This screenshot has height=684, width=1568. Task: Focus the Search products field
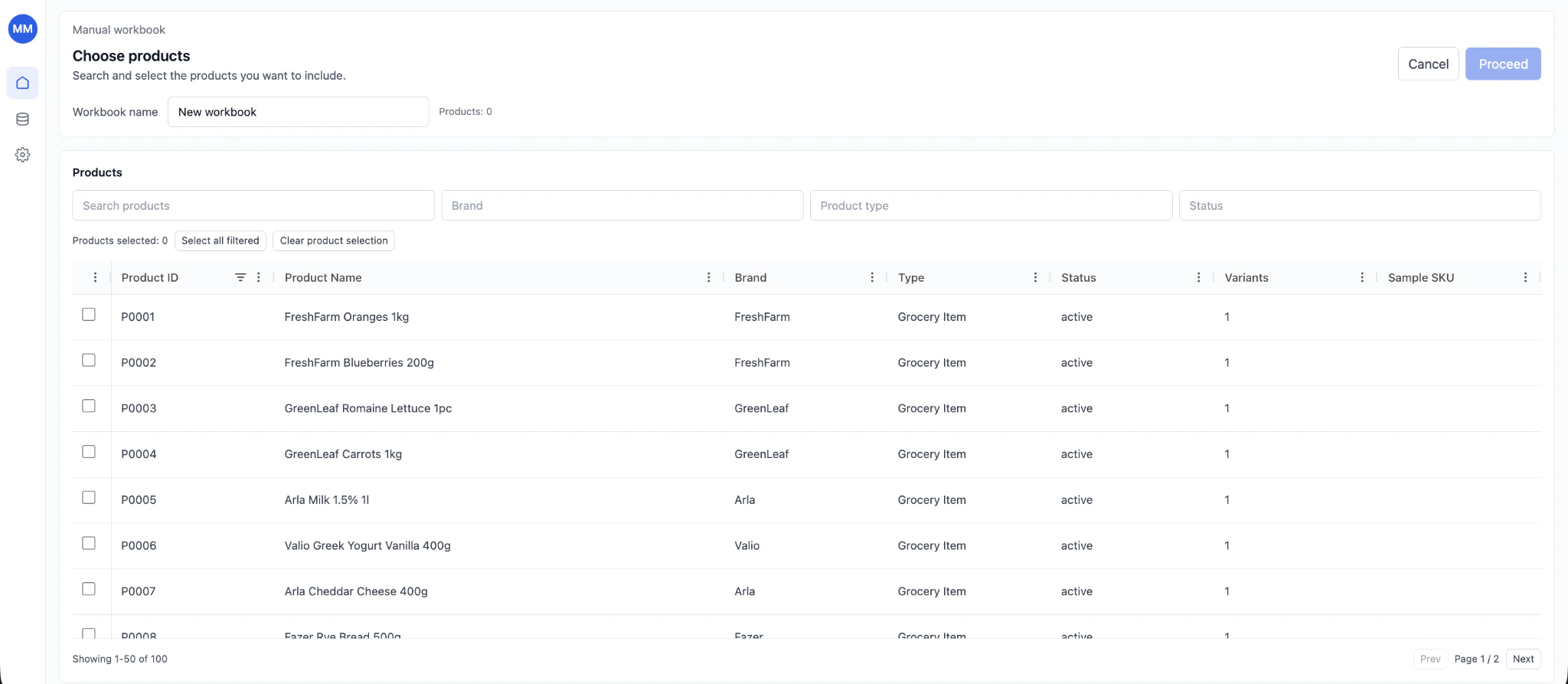(253, 205)
